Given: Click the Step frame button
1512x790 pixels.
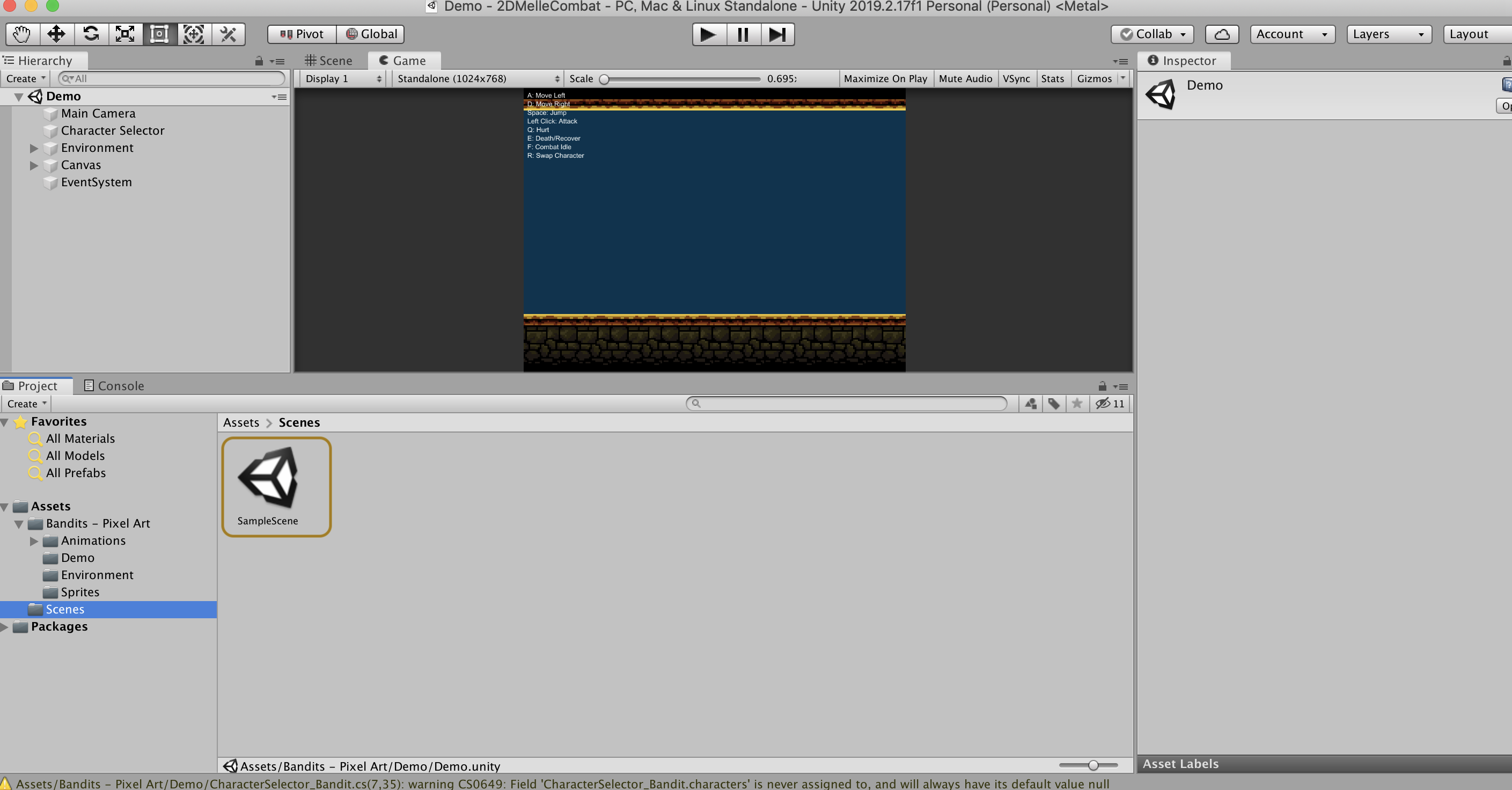Looking at the screenshot, I should click(777, 34).
